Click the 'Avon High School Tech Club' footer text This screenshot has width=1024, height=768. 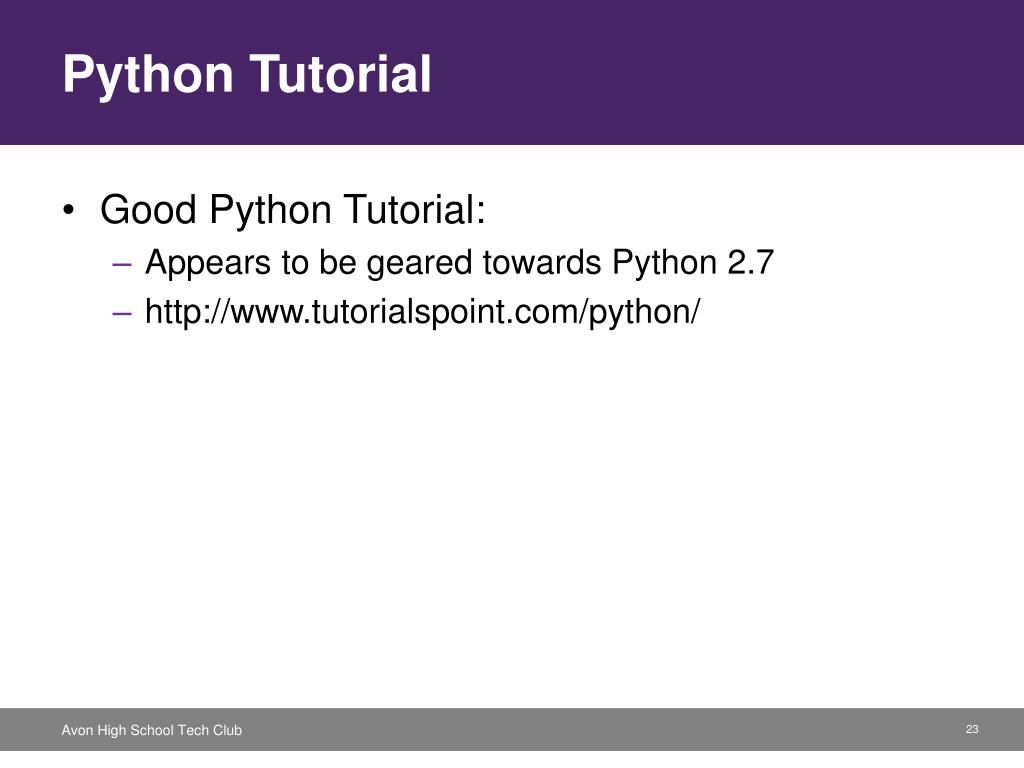click(152, 730)
